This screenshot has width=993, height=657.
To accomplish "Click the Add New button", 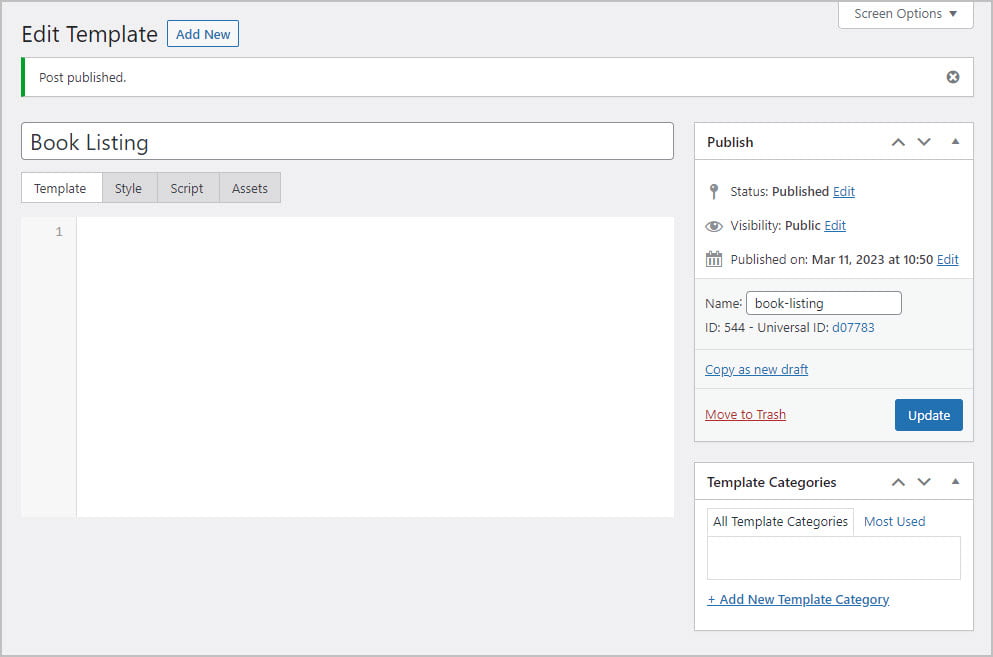I will click(x=203, y=34).
